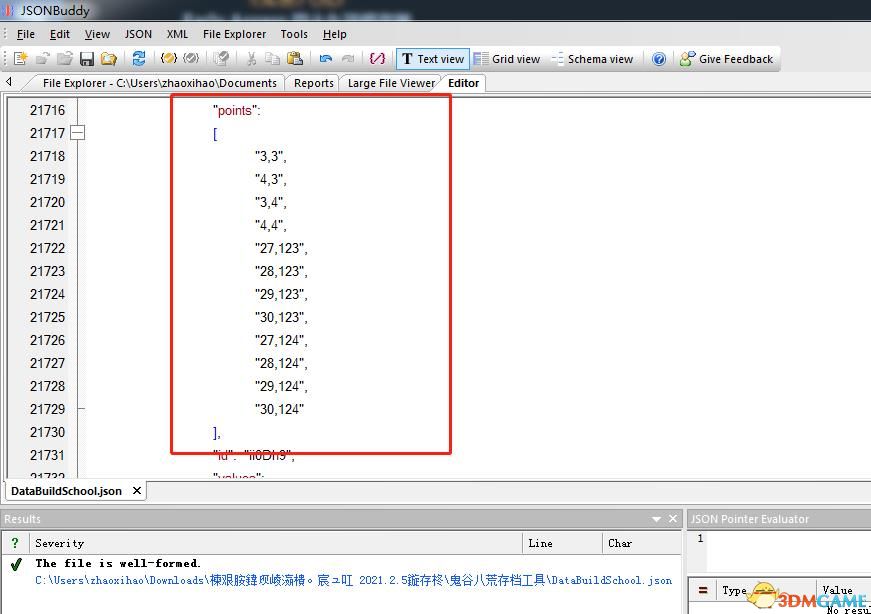Screen dimensions: 871x614
Task: Click line number 21725 in the gutter
Action: coord(47,317)
